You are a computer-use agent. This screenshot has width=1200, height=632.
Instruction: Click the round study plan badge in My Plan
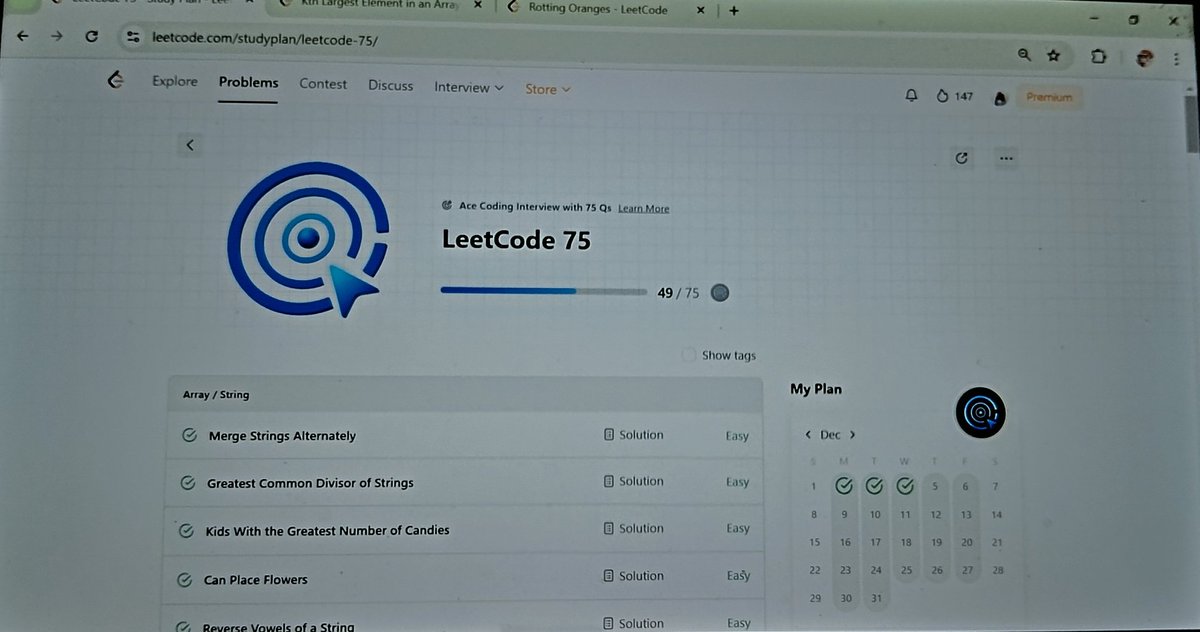coord(979,412)
